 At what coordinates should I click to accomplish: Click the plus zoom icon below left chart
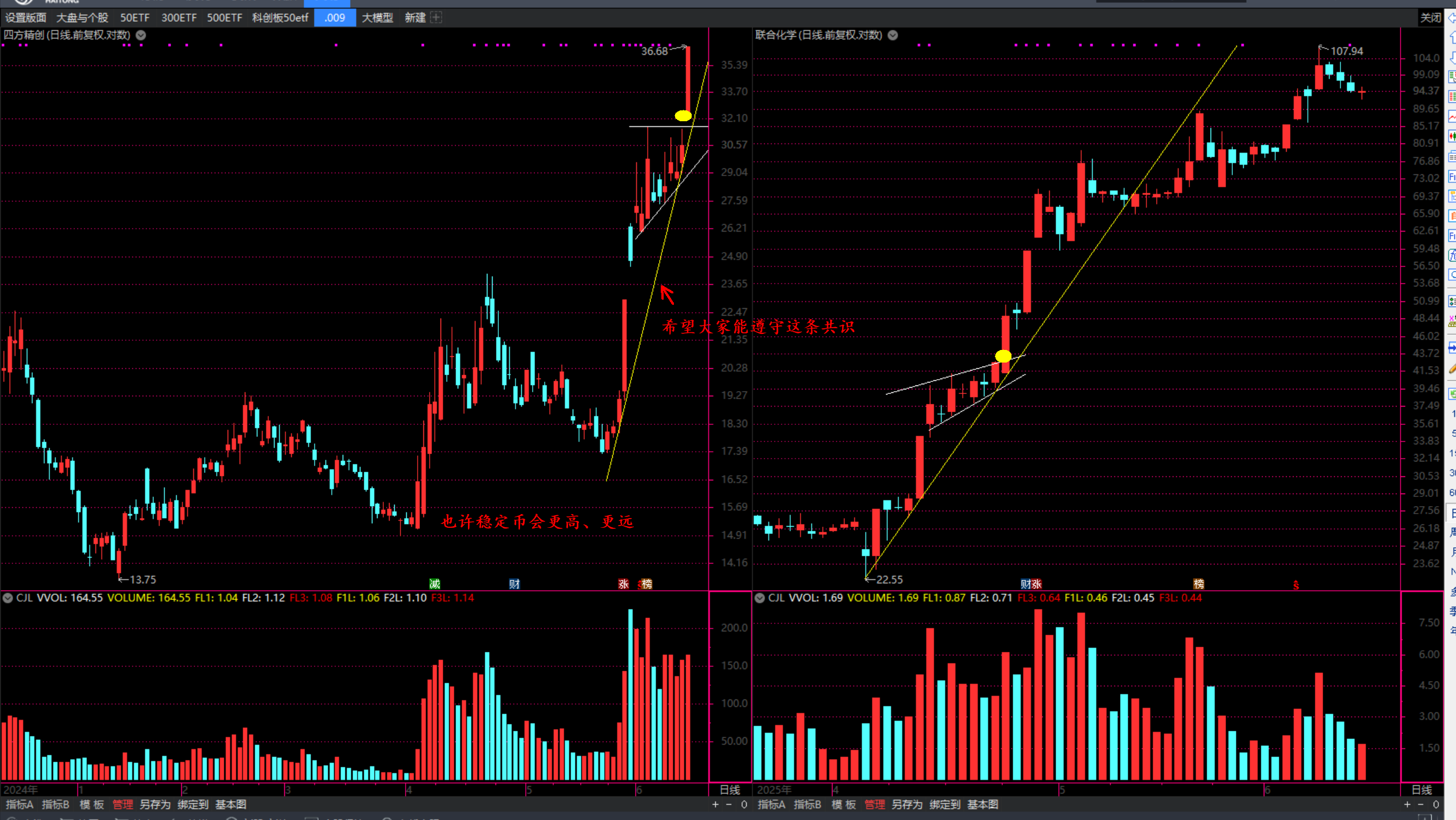coord(715,805)
